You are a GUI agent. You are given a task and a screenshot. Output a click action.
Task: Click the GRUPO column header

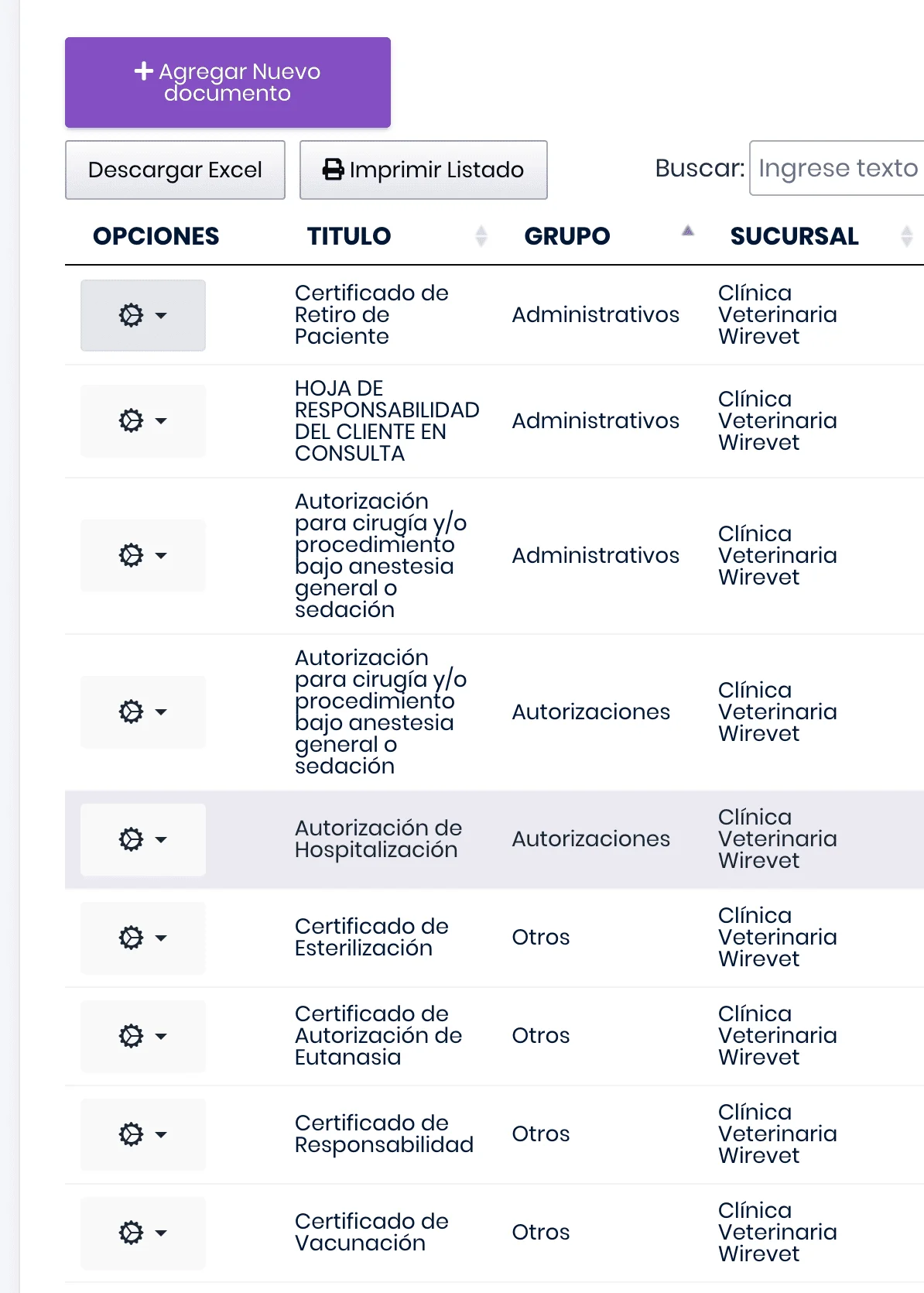pyautogui.click(x=567, y=235)
